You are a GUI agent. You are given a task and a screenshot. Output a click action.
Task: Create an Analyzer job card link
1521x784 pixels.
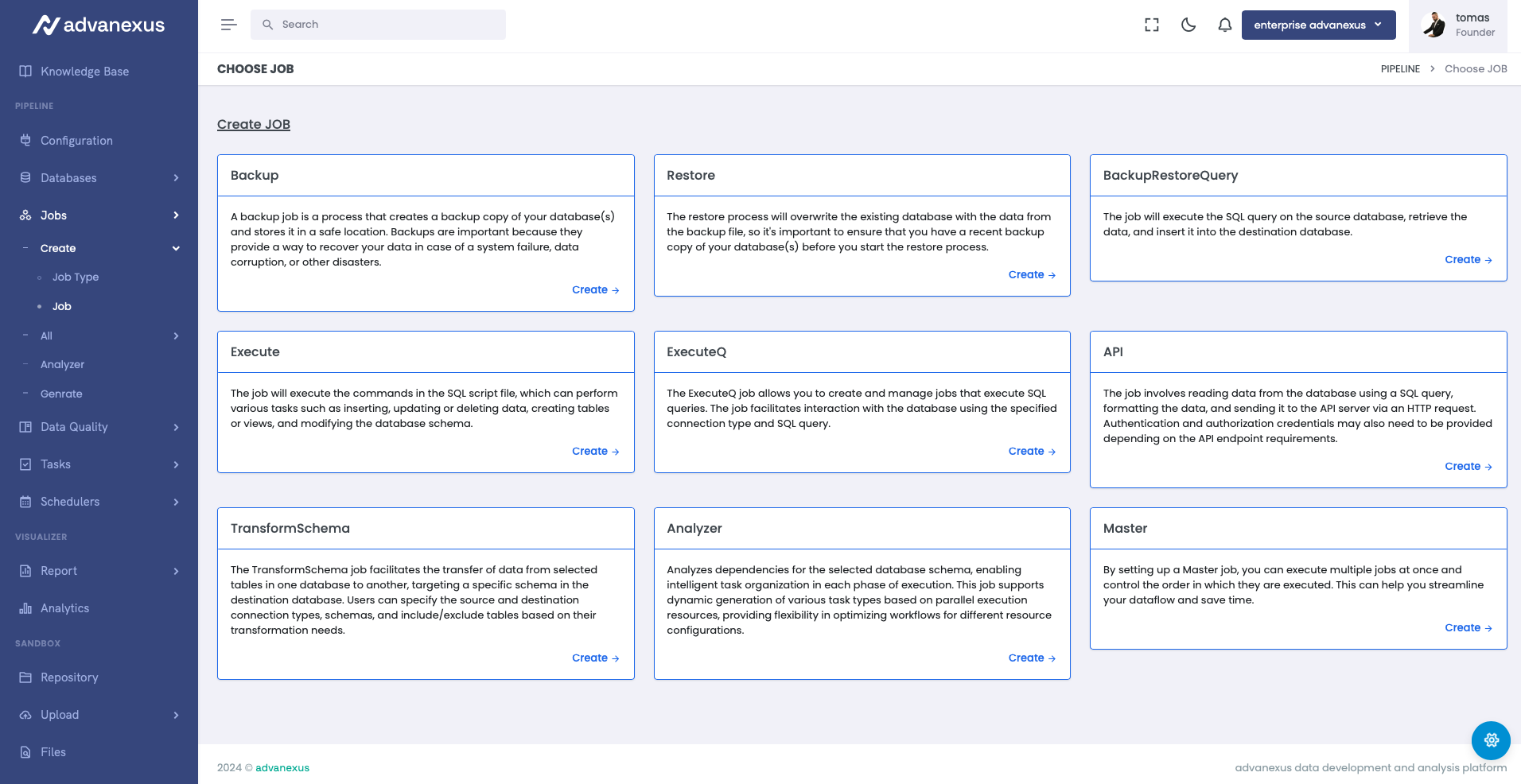tap(1032, 658)
